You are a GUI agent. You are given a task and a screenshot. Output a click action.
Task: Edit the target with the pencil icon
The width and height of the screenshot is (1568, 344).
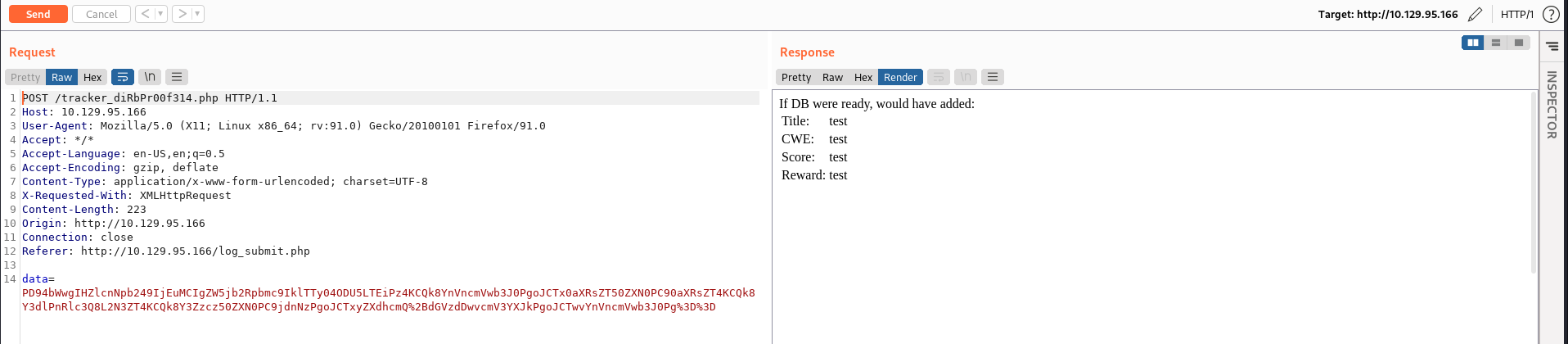pos(1475,14)
